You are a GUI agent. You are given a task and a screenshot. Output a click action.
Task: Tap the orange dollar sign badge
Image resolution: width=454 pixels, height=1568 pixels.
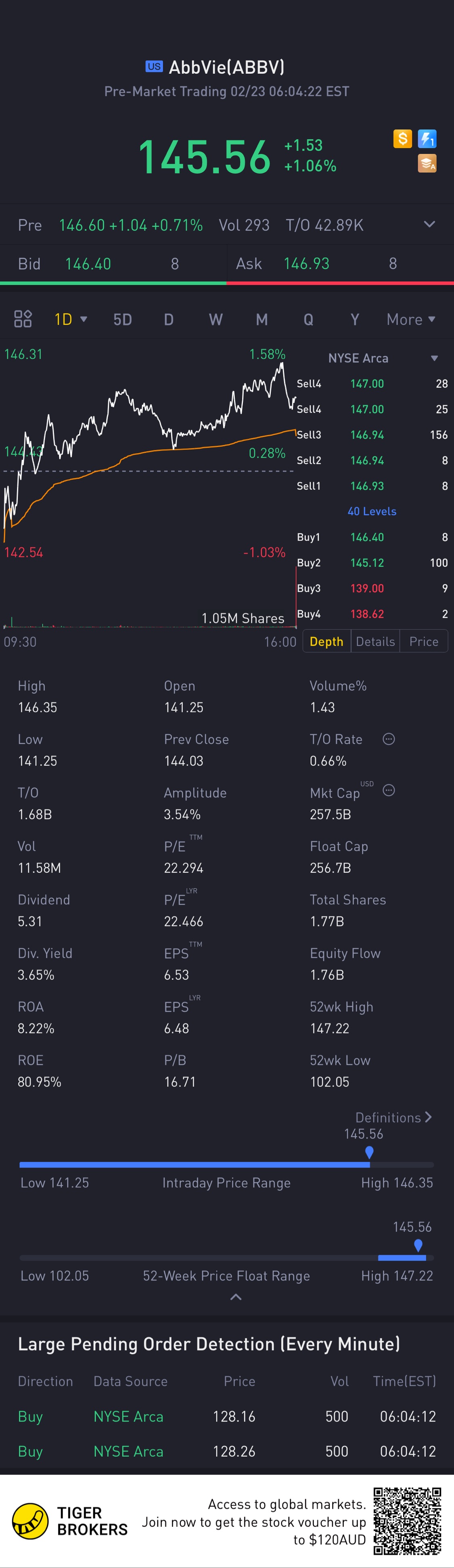(x=402, y=139)
